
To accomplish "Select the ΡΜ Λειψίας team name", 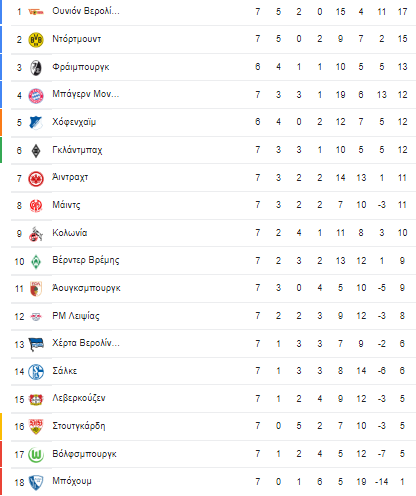I will pos(76,316).
